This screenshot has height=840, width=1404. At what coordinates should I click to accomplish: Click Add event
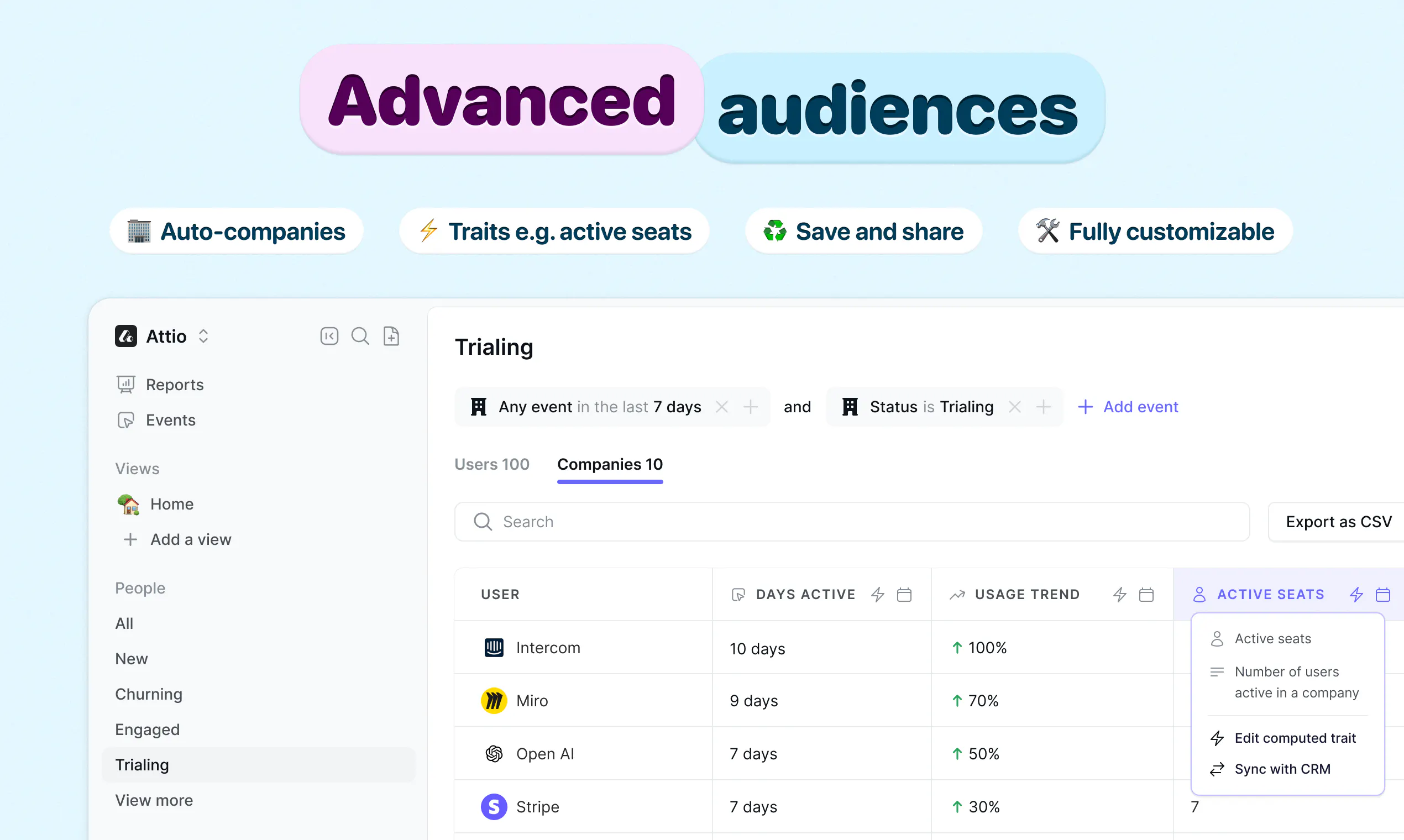point(1128,407)
